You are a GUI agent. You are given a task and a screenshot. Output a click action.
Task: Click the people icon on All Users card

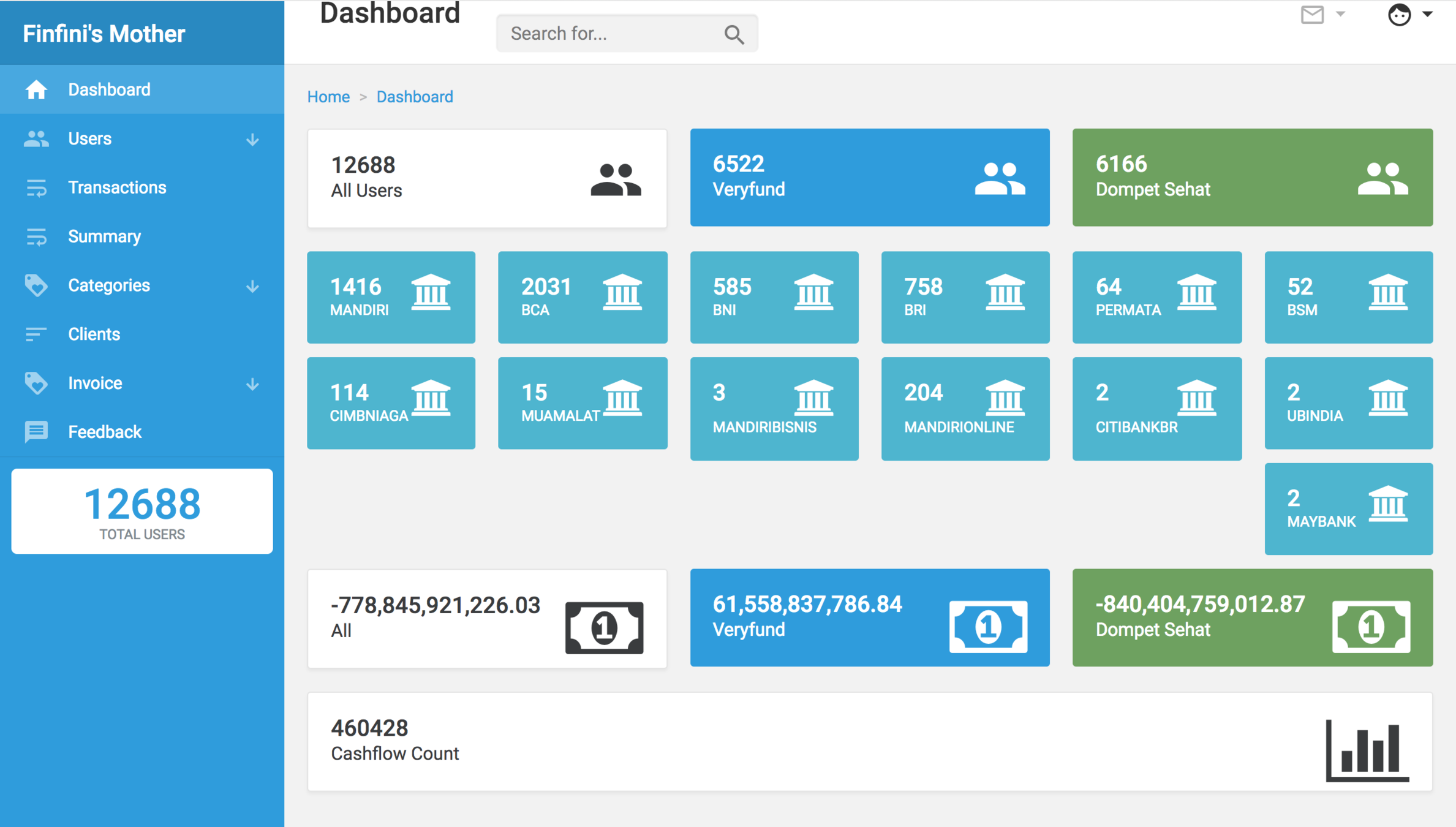[616, 179]
